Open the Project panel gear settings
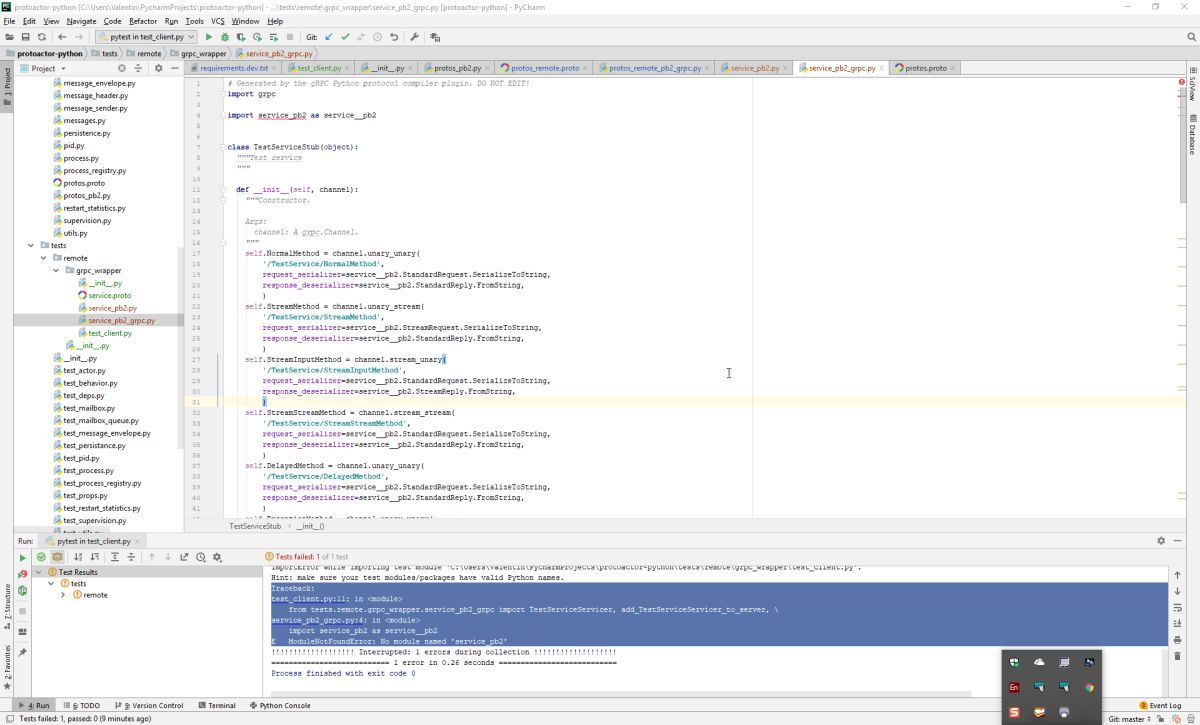The image size is (1200, 725). click(x=158, y=68)
